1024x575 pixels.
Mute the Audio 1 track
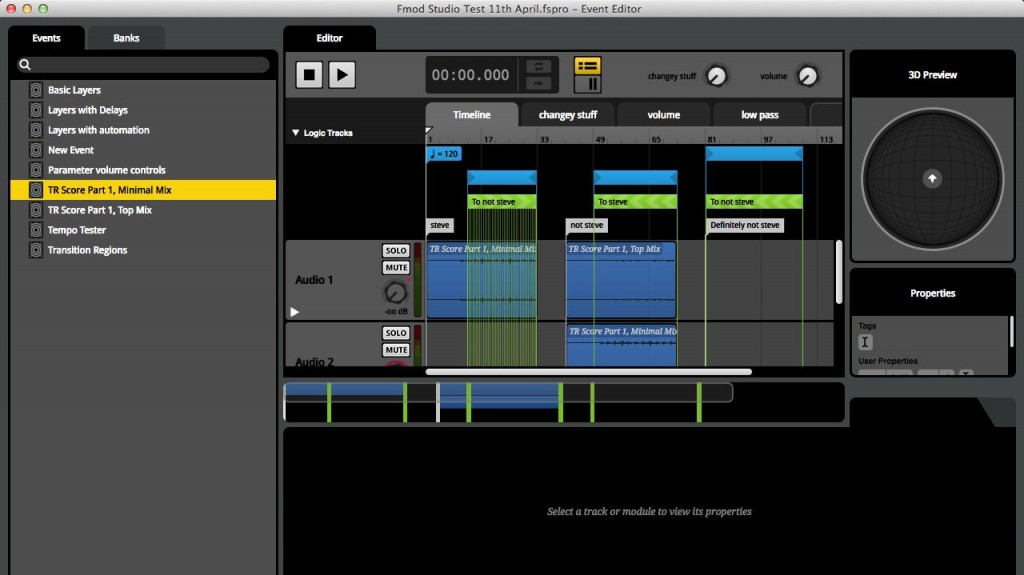click(x=396, y=268)
